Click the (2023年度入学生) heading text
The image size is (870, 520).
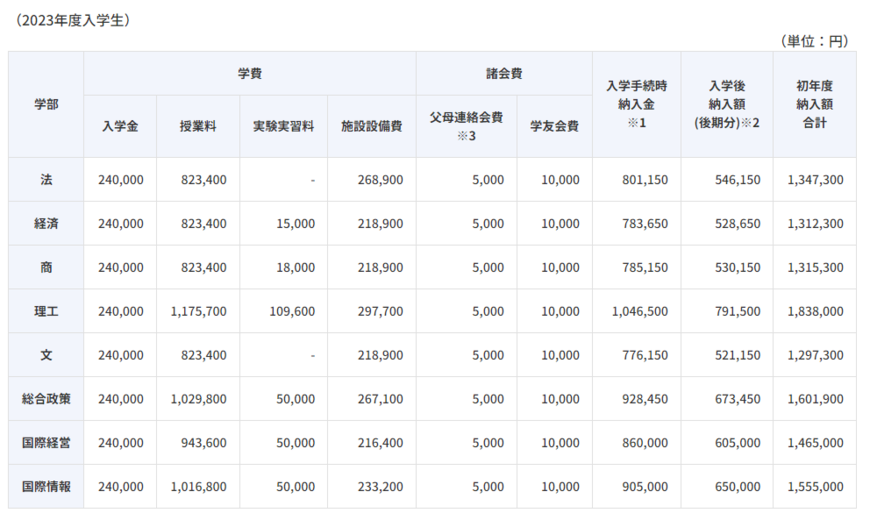point(73,20)
